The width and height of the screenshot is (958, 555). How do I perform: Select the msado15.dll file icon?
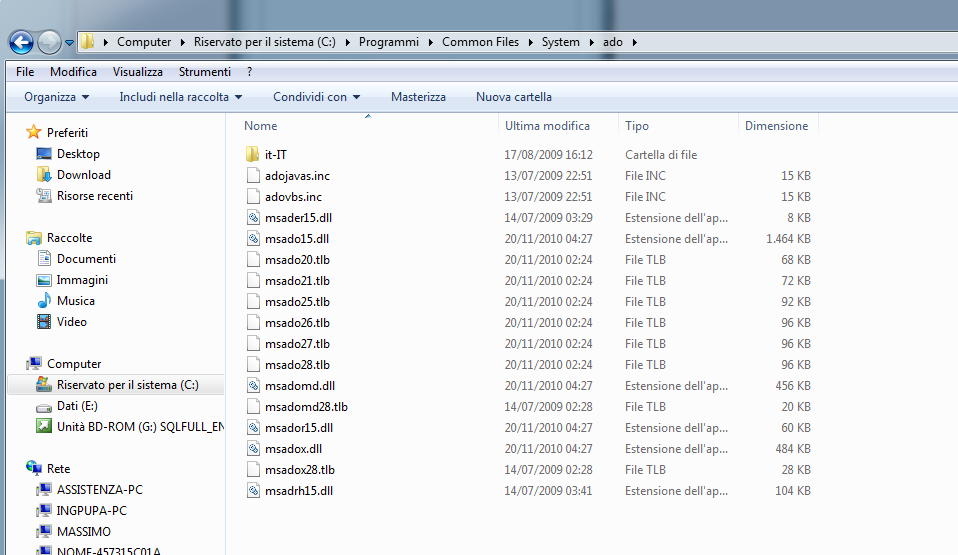tap(253, 238)
